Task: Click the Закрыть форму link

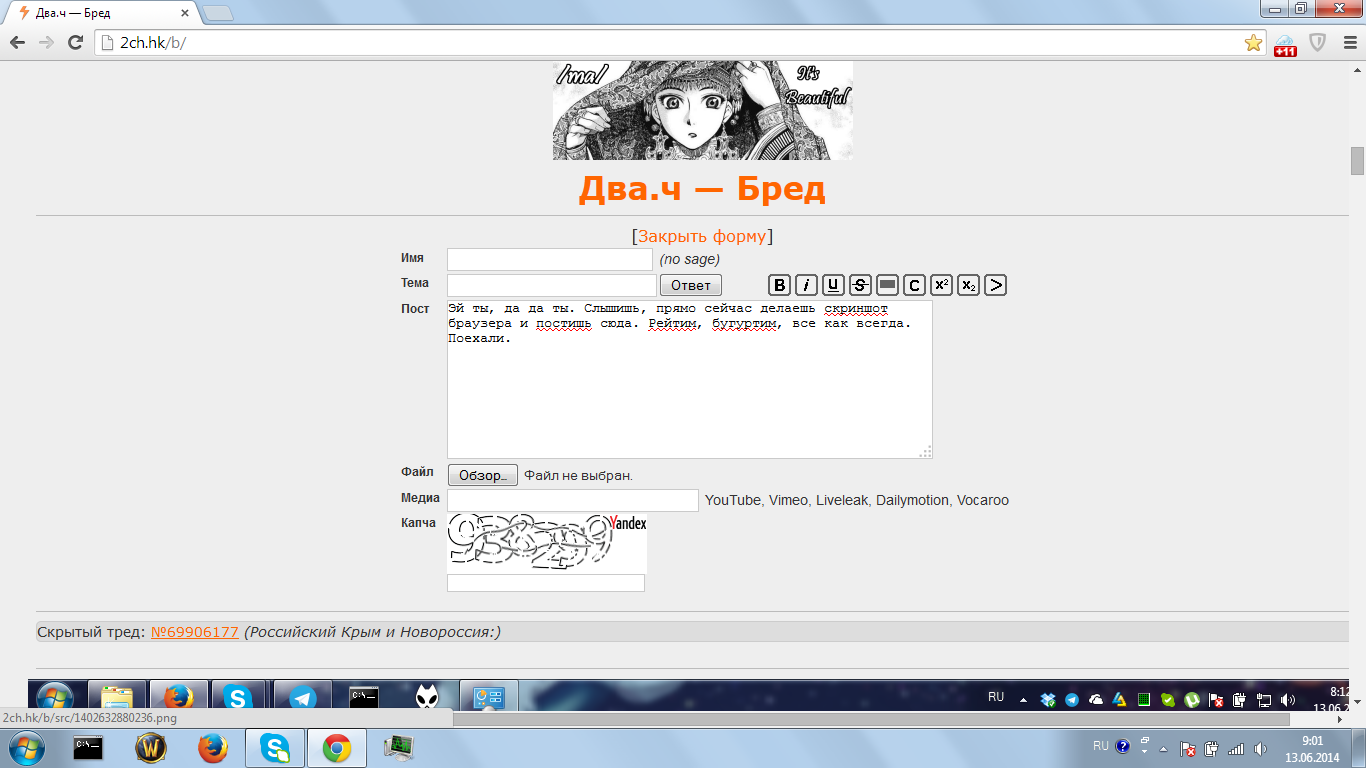Action: pos(702,236)
